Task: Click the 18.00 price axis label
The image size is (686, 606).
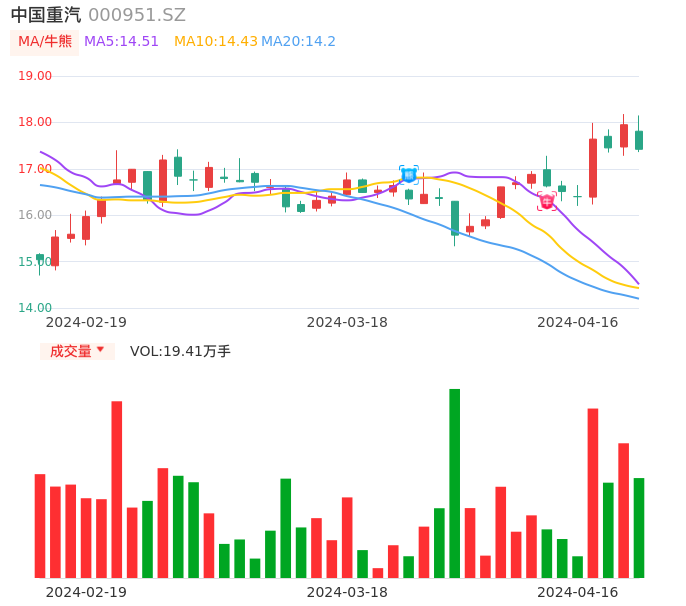Action: click(35, 122)
